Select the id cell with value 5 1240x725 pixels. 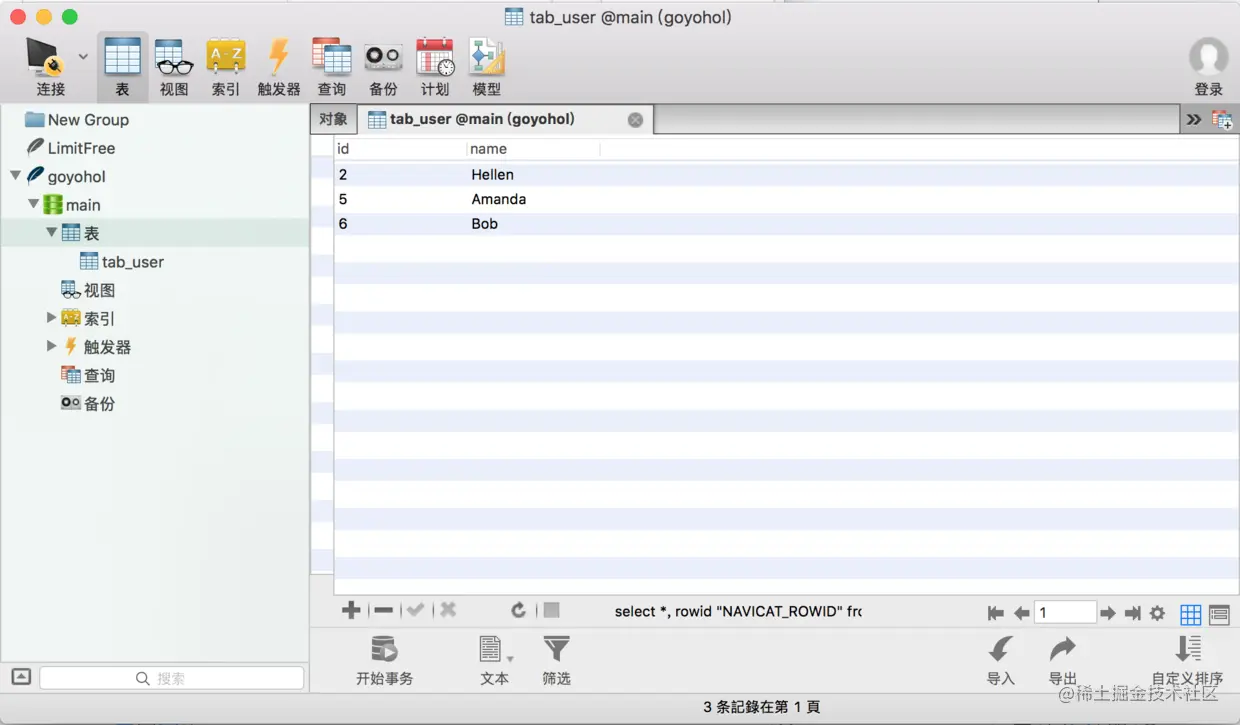[x=400, y=199]
